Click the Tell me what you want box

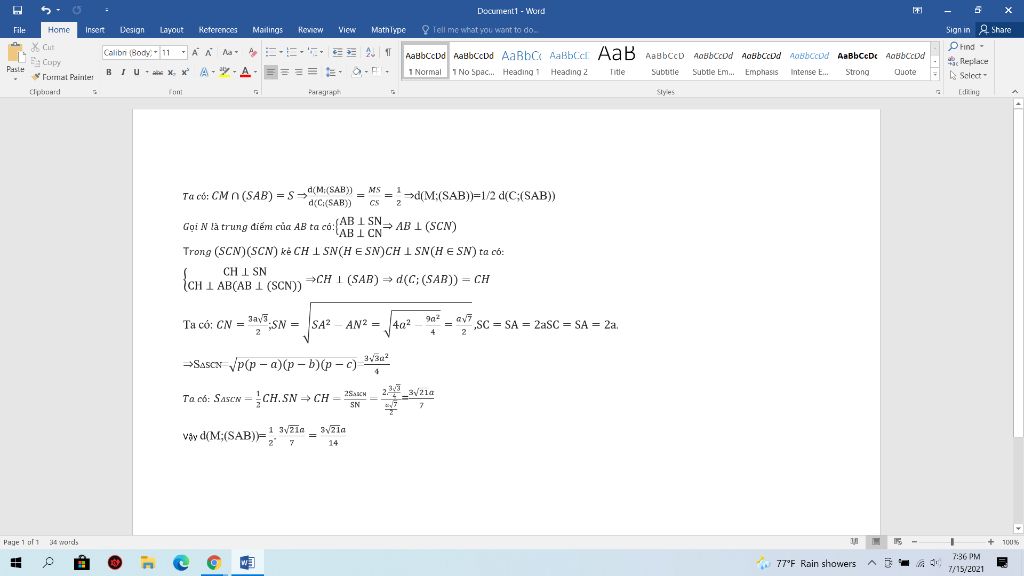click(x=485, y=30)
